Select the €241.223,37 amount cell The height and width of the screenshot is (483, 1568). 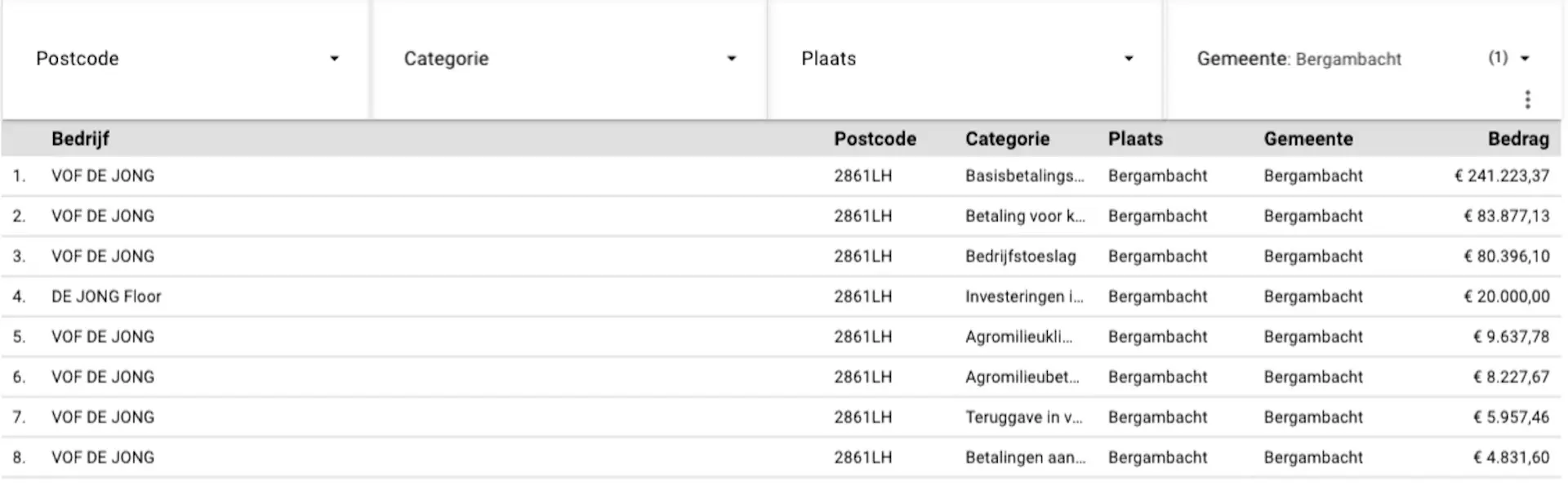tap(1501, 176)
